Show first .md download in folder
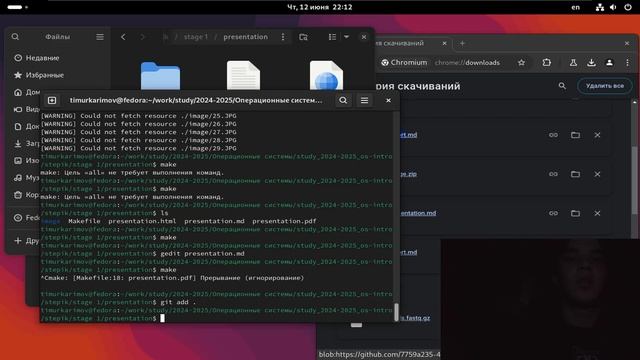This screenshot has height=360, width=640. 575,135
